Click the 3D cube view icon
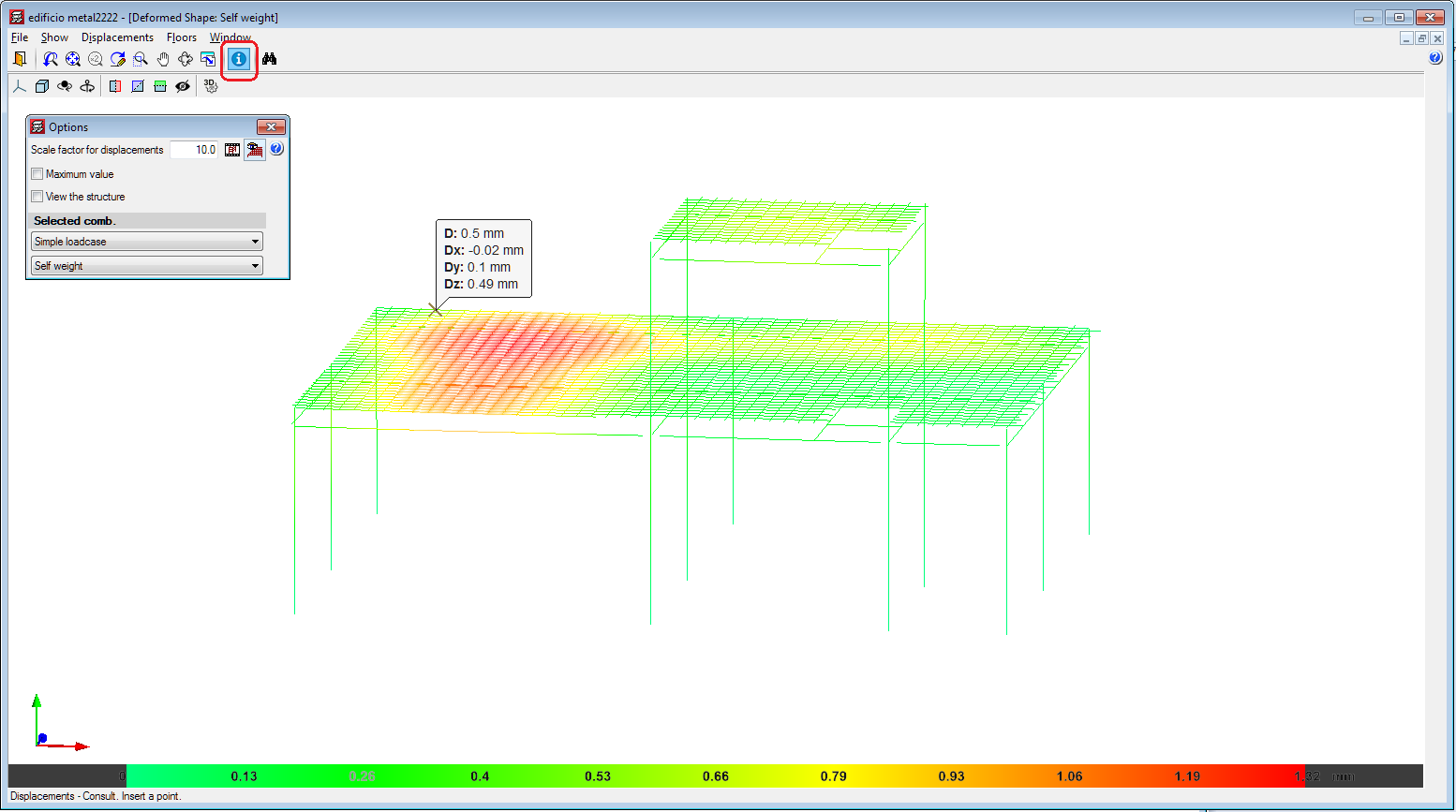1456x812 pixels. [x=41, y=85]
